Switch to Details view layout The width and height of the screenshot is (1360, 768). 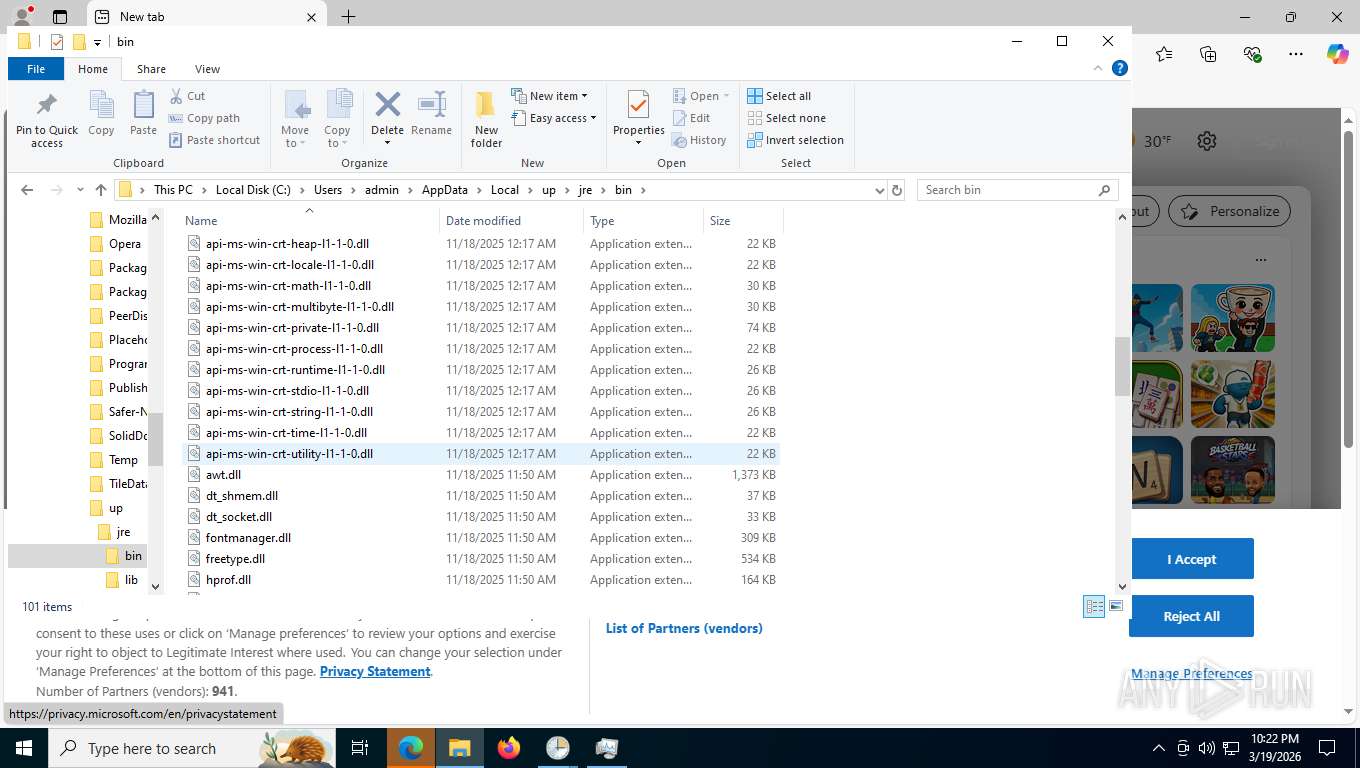point(1095,606)
